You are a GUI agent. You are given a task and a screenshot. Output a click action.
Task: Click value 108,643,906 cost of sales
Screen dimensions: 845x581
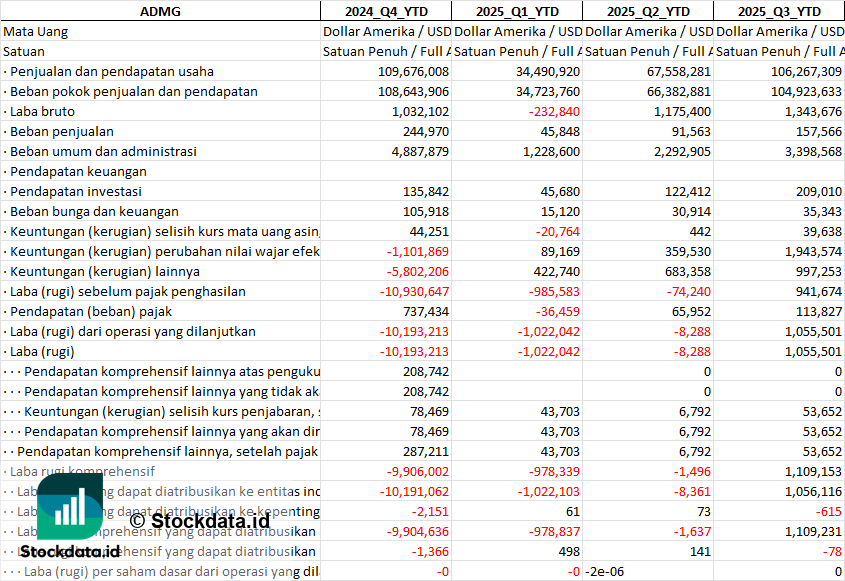413,92
